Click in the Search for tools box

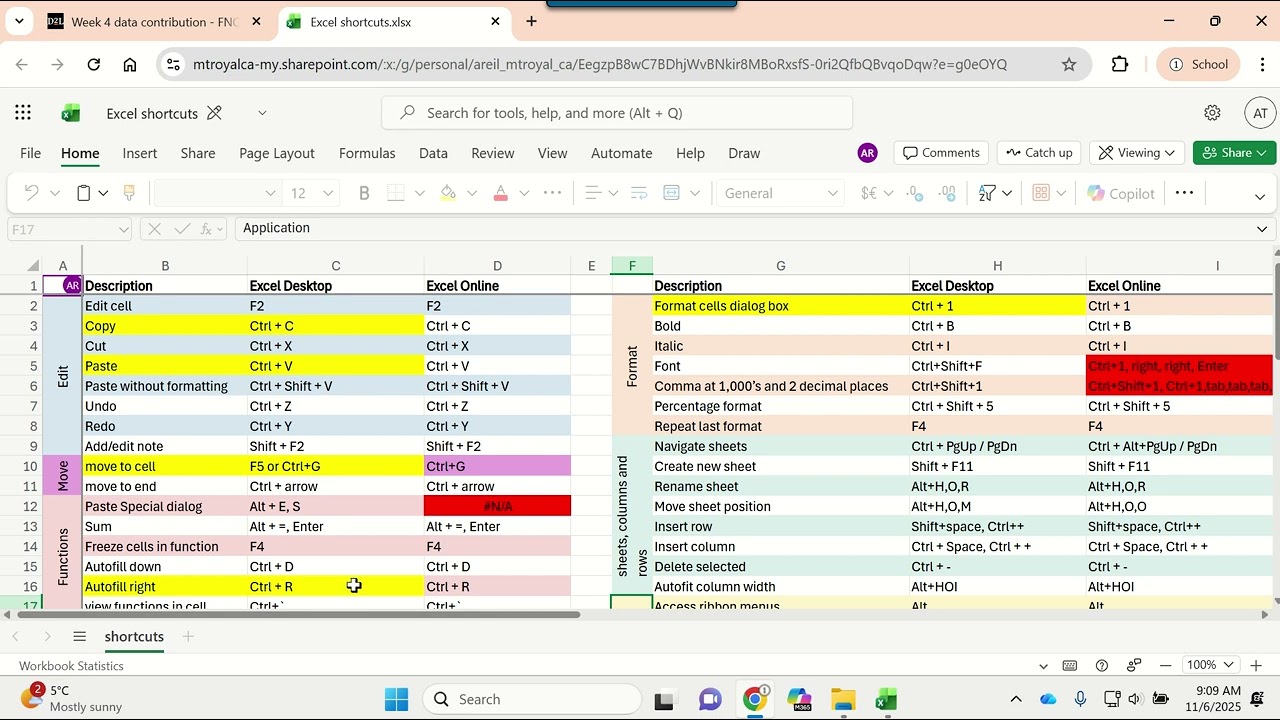(617, 113)
